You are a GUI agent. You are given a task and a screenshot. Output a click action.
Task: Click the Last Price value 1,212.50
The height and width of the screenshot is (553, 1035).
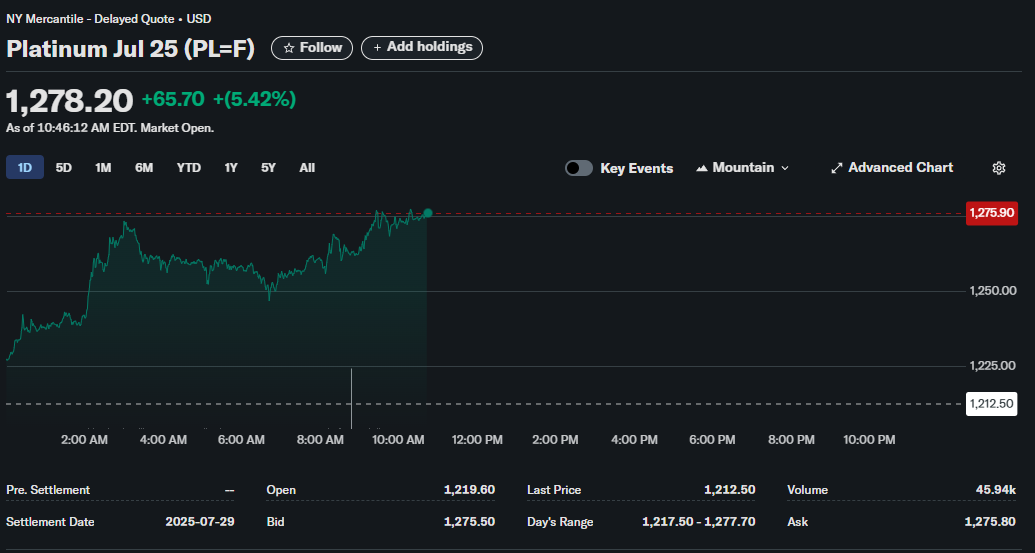[x=729, y=490]
